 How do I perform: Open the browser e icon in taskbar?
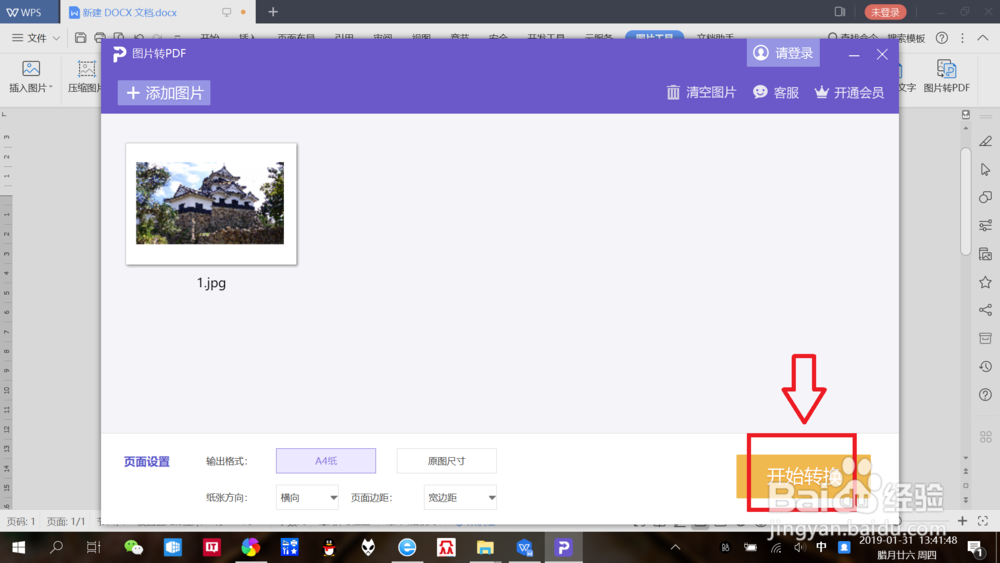click(x=407, y=547)
